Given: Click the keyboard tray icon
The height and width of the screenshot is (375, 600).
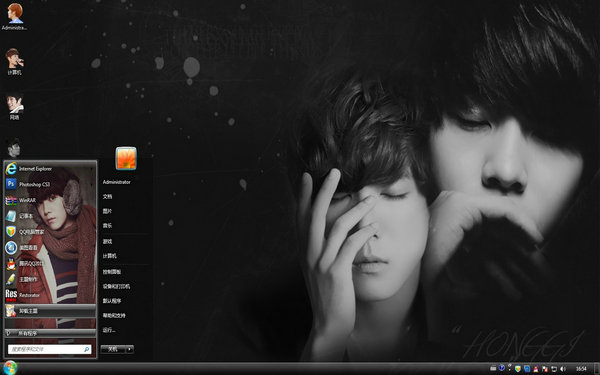Looking at the screenshot, I should tap(493, 368).
